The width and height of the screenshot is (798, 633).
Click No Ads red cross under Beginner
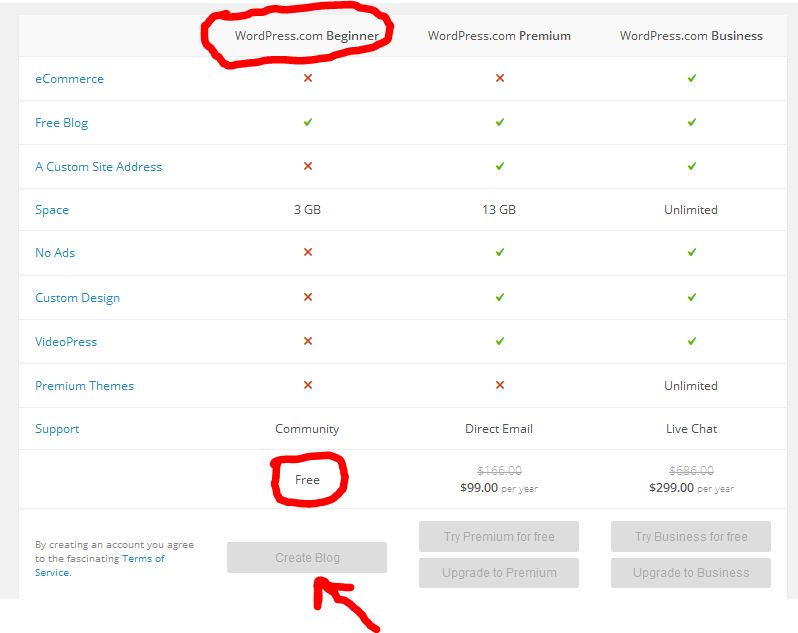pos(307,252)
